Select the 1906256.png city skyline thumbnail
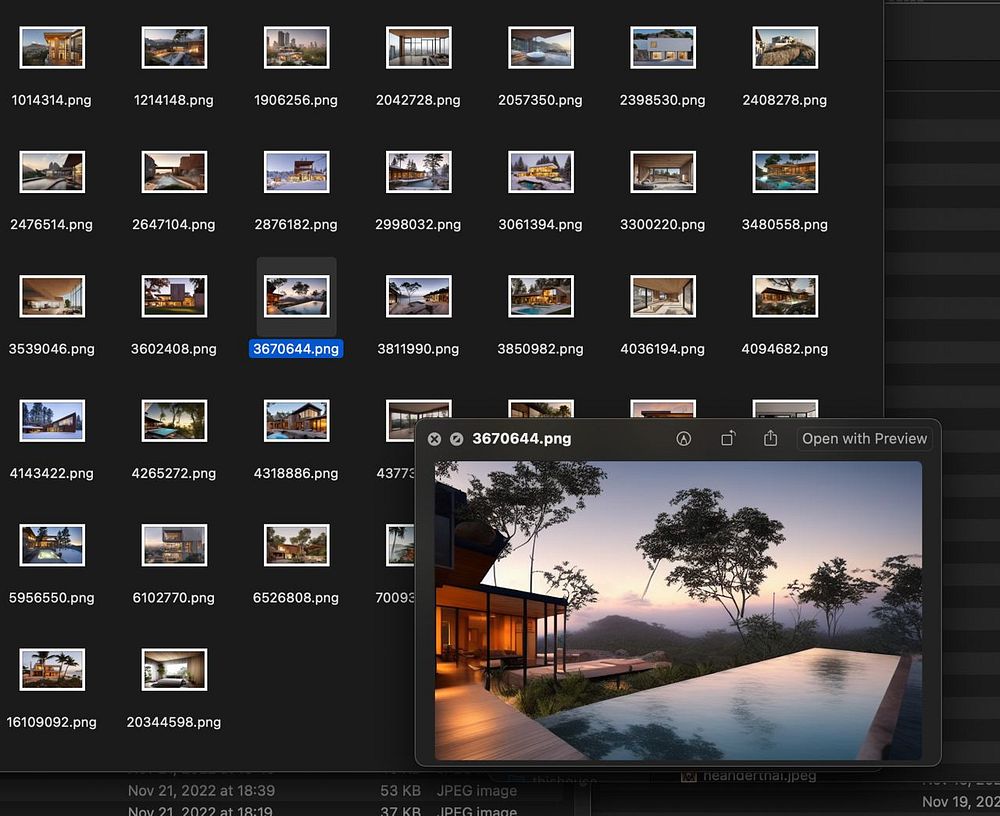Image resolution: width=1000 pixels, height=816 pixels. coord(296,48)
